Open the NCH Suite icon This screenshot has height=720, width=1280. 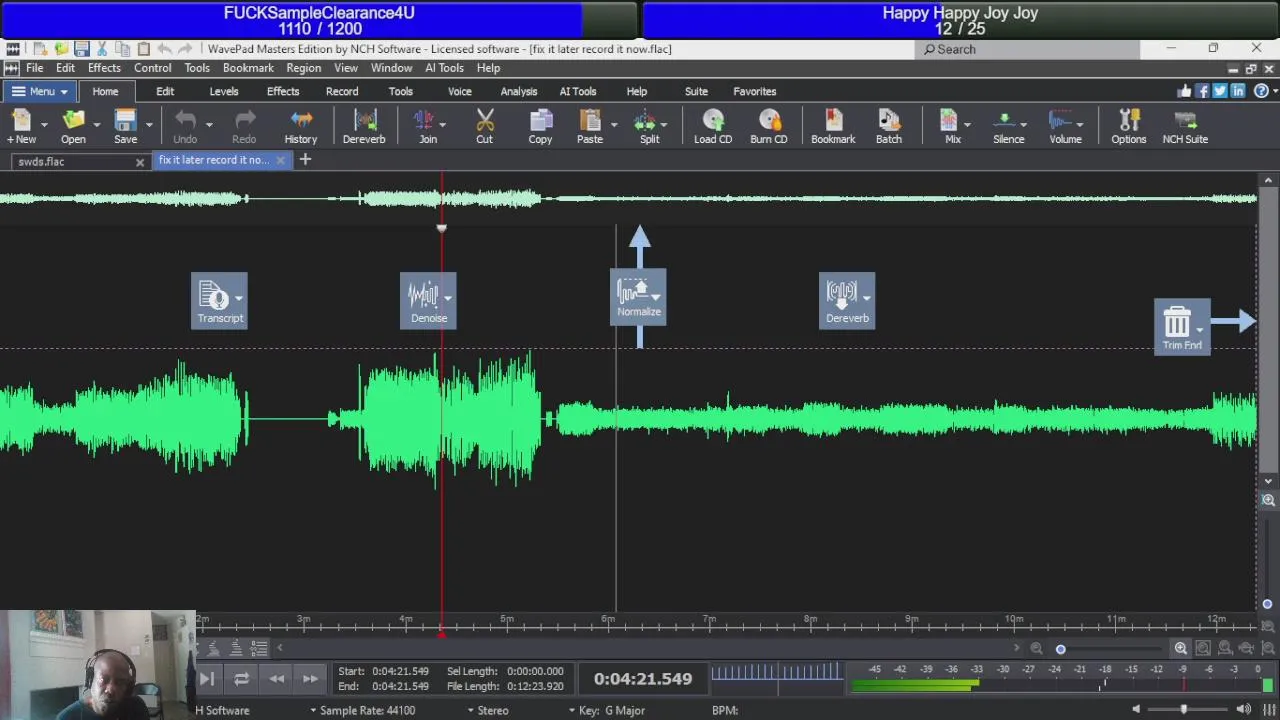click(1185, 127)
